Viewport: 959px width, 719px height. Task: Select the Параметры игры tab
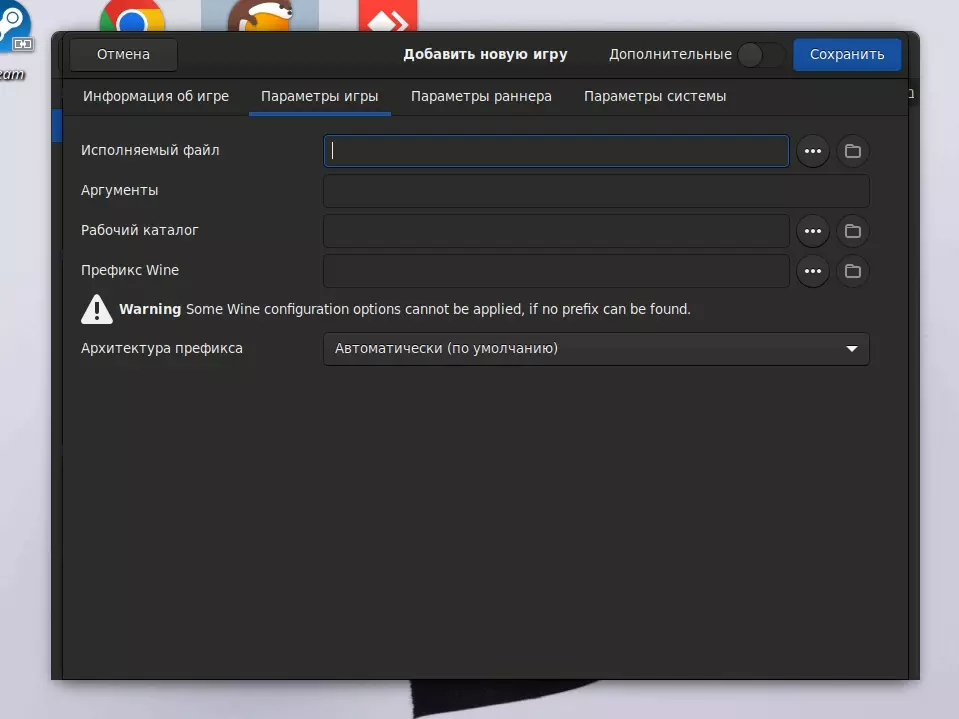(319, 97)
